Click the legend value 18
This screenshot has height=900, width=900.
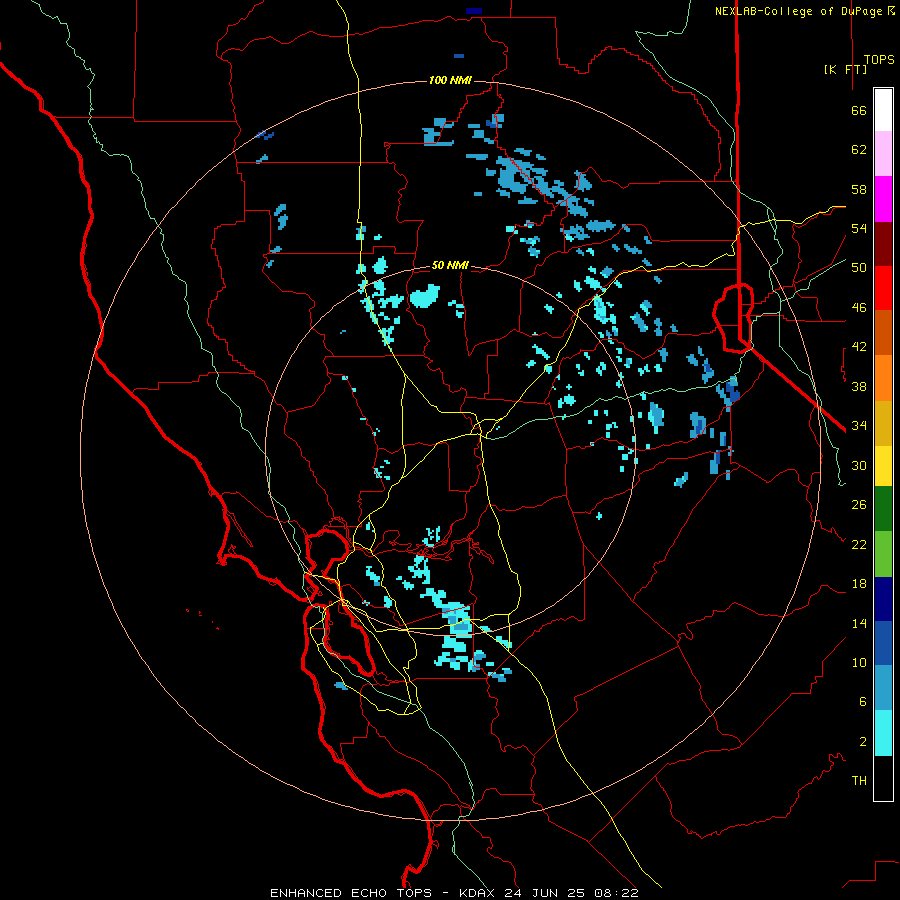click(x=859, y=584)
